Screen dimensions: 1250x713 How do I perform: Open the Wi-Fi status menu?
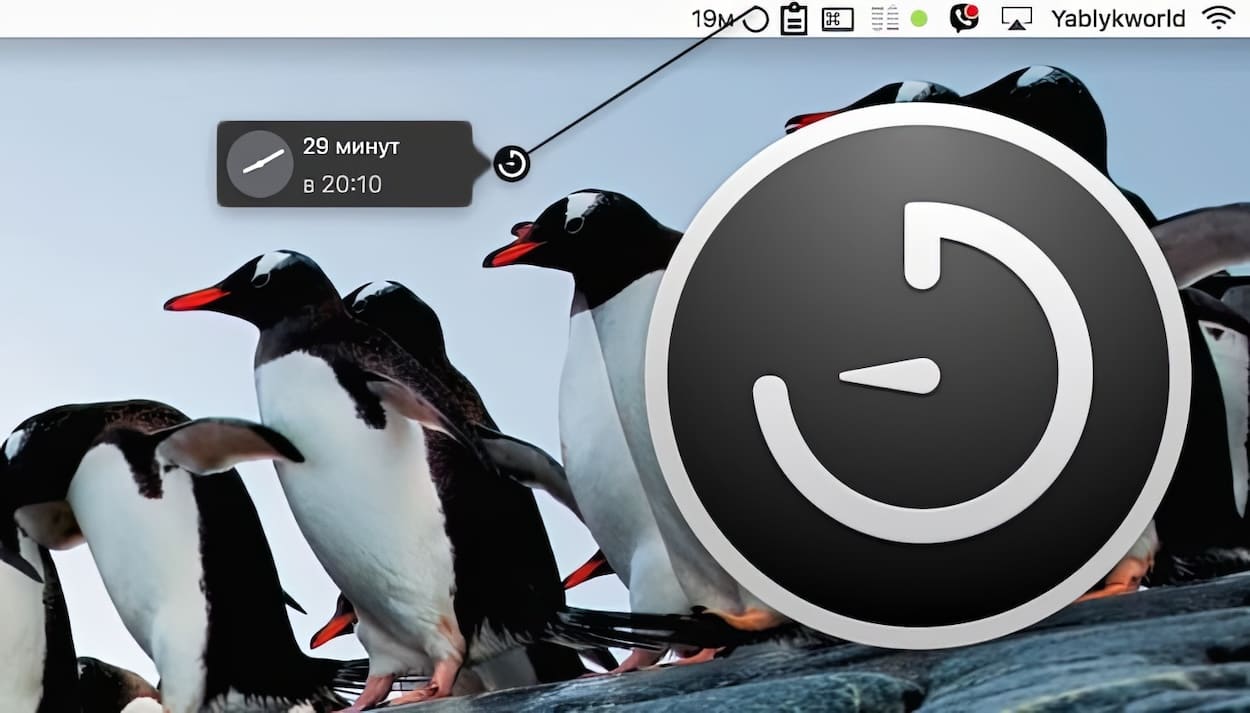click(x=1218, y=18)
